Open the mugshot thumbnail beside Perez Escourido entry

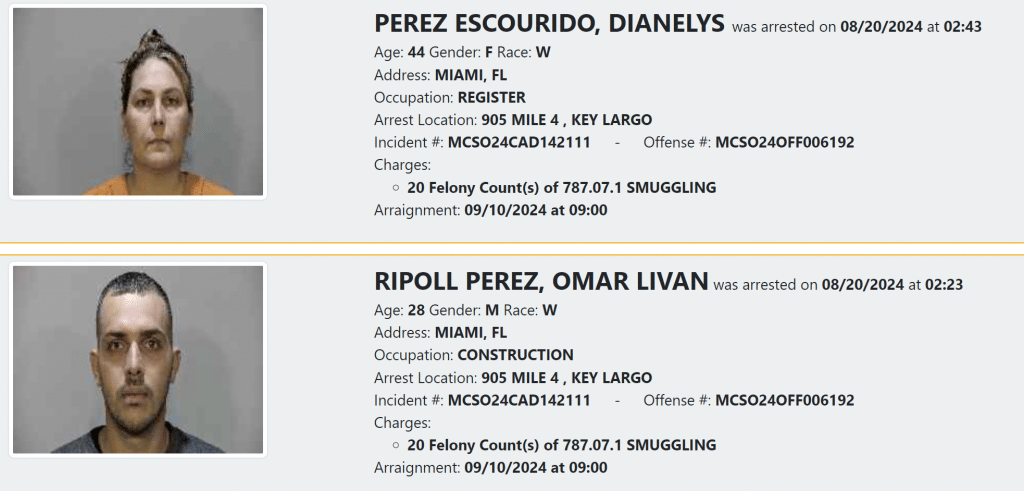pos(138,102)
